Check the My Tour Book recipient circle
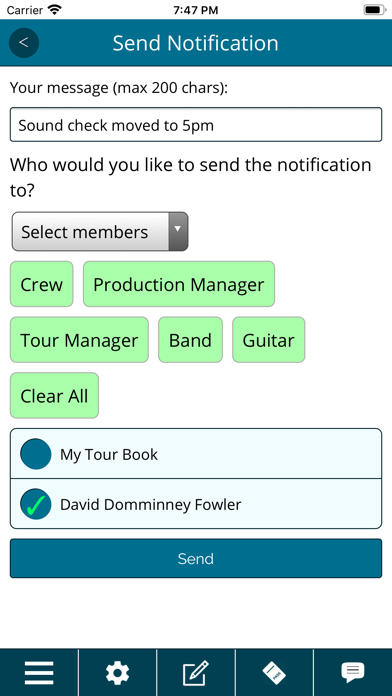The width and height of the screenshot is (392, 696). point(36,454)
